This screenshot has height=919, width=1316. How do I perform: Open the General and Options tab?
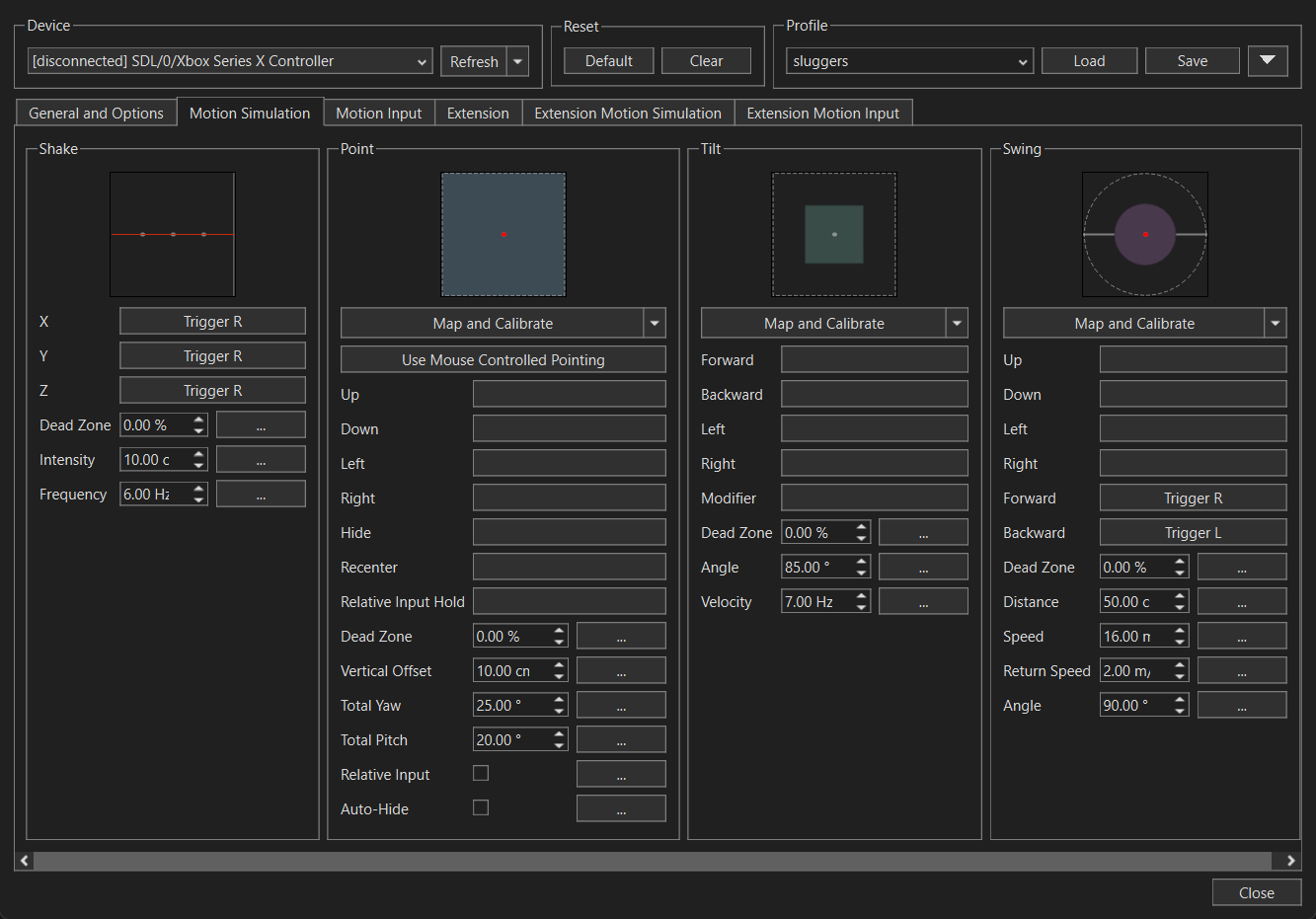(x=96, y=114)
